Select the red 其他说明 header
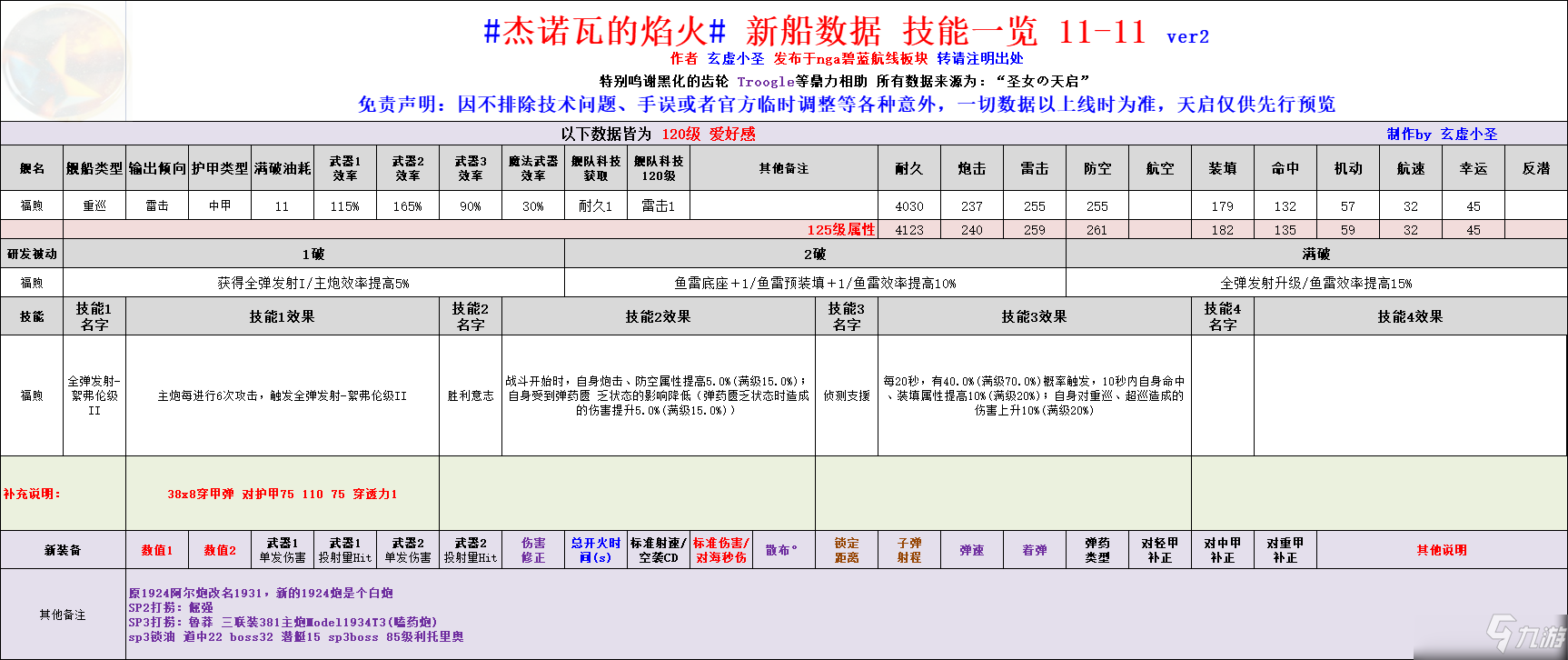Screen dimensions: 1568x660 [1442, 550]
